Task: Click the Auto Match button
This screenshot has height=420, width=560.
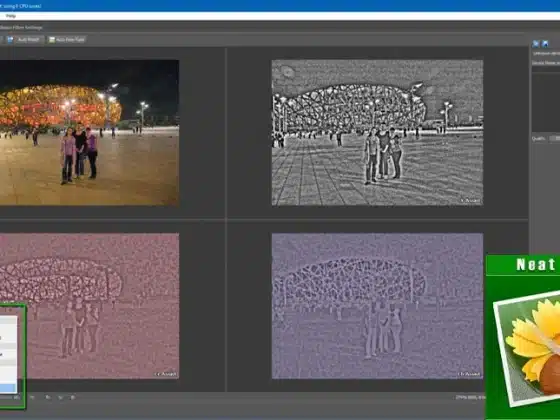Action: (24, 40)
